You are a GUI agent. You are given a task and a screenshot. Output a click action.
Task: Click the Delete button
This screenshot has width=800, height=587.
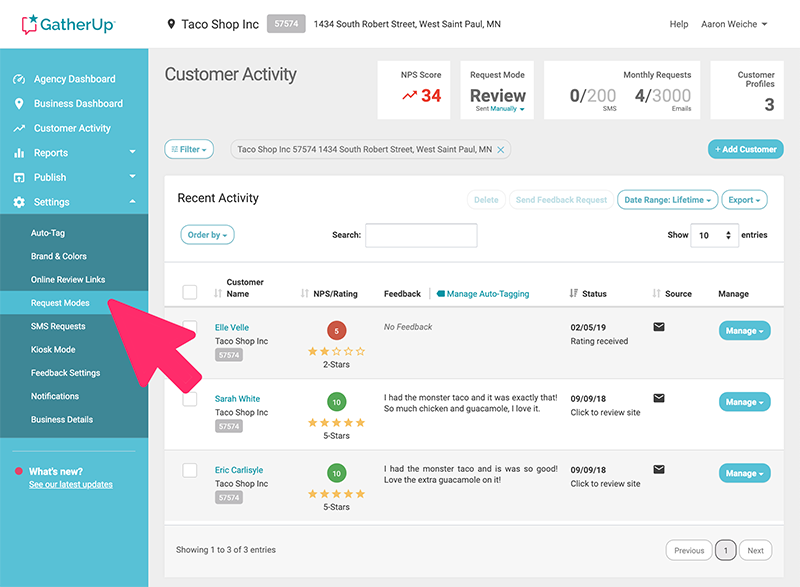pos(486,200)
